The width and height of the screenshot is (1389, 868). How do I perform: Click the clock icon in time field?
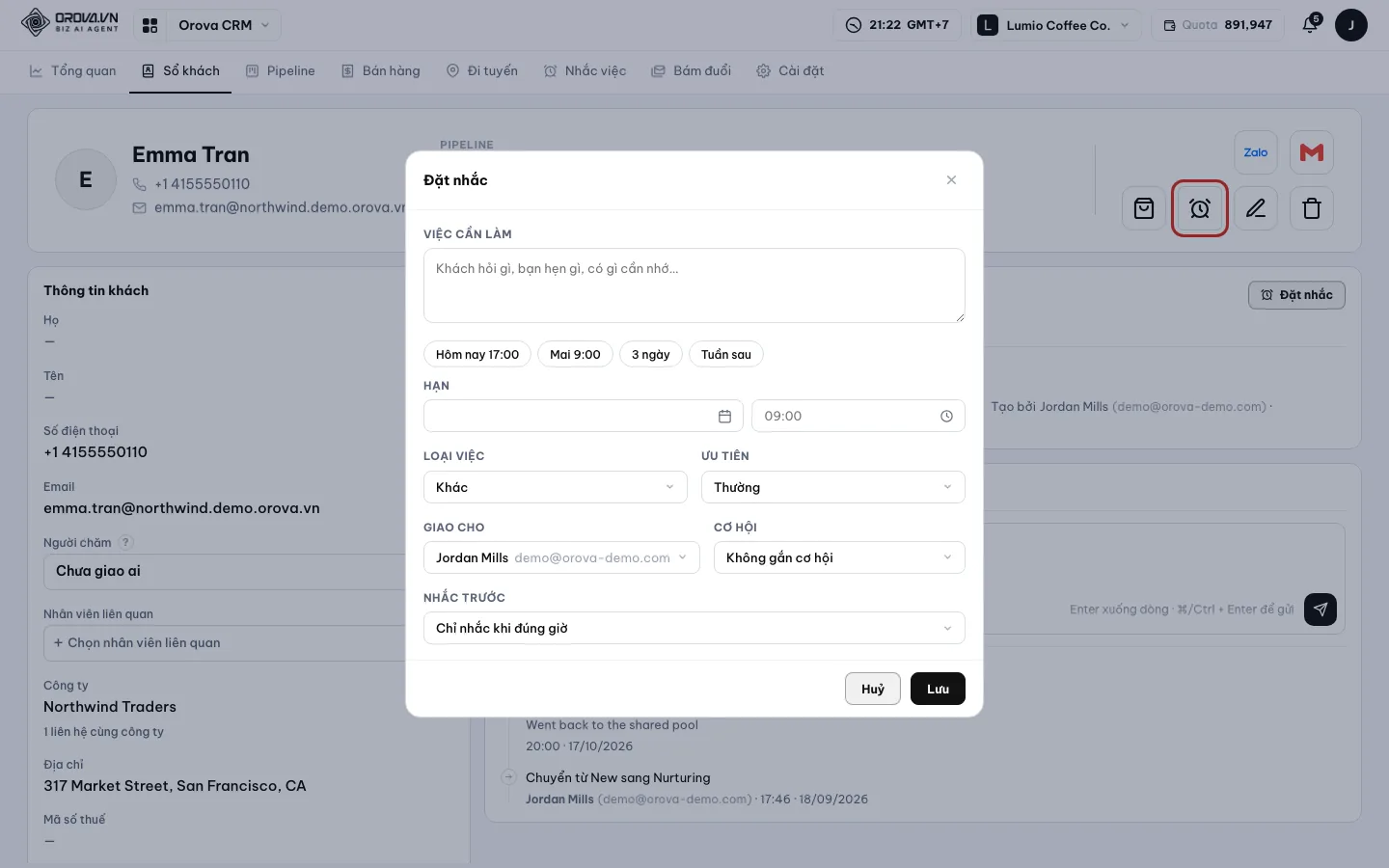[946, 417]
